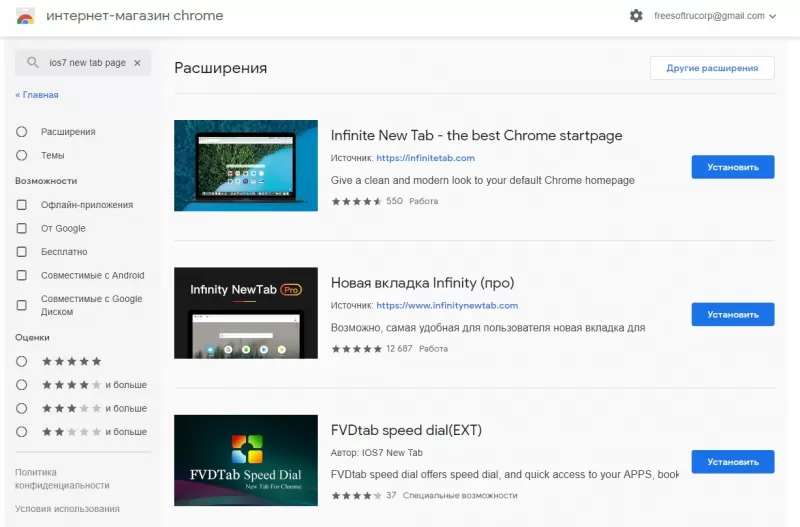Click the star rating of Infinite New Tab
The height and width of the screenshot is (527, 800).
point(356,201)
